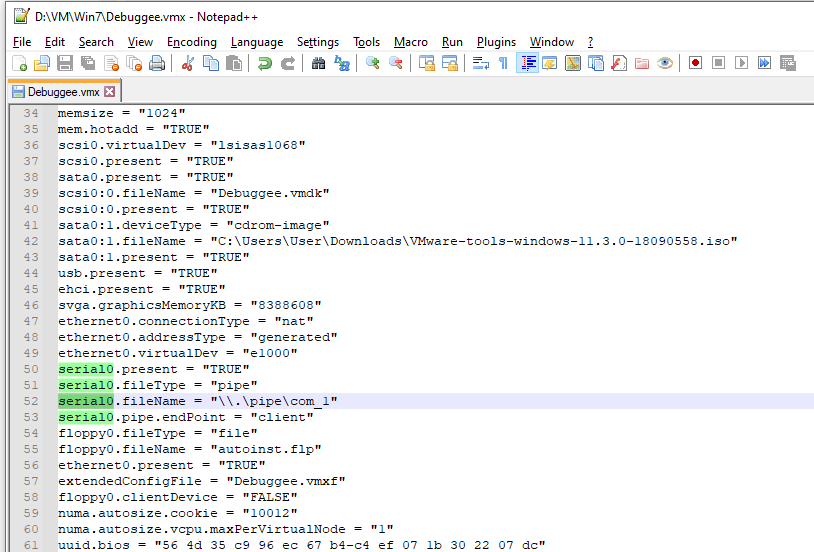The image size is (814, 552).
Task: Click the Close All documents icon
Action: point(134,63)
